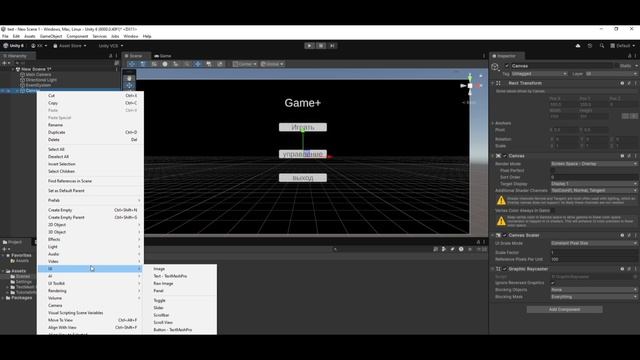The width and height of the screenshot is (640, 360).
Task: Open the File menu
Action: tap(5, 36)
